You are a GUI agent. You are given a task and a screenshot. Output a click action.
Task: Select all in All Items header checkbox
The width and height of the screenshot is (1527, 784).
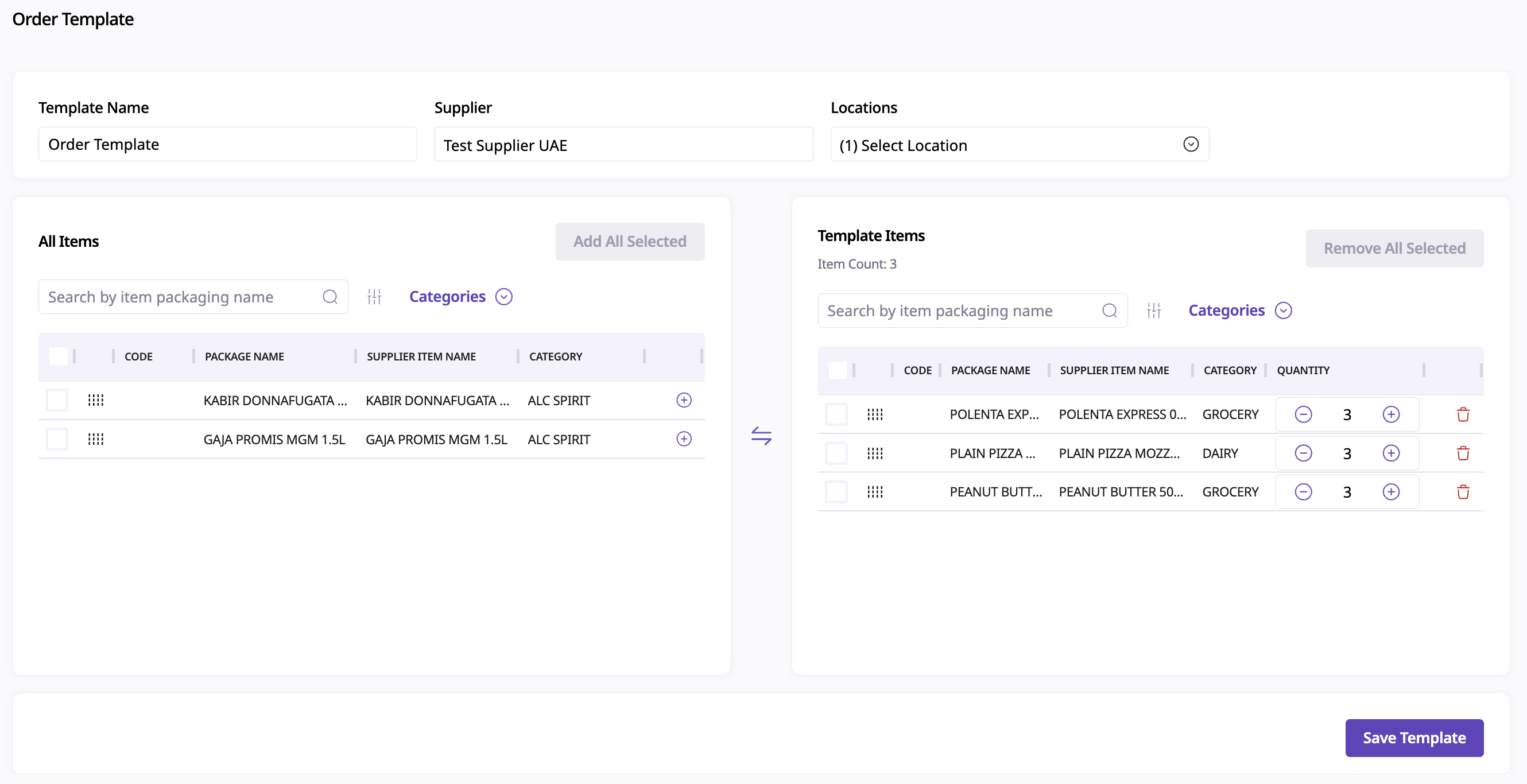pos(58,356)
